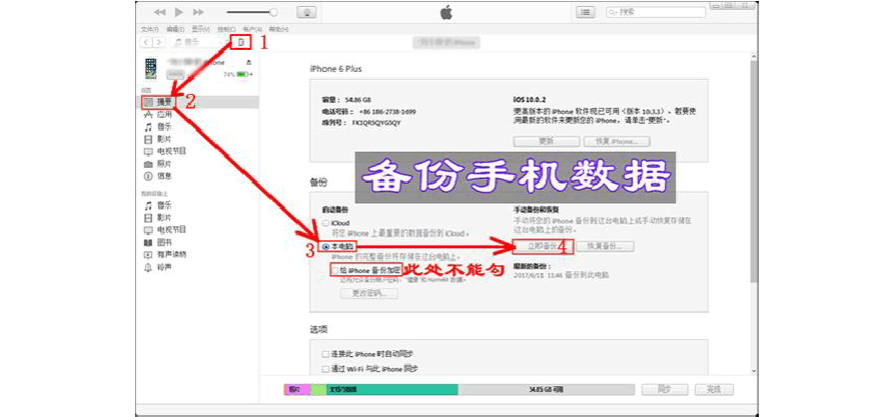This screenshot has width=893, height=417.
Task: Open the 文件 menu
Action: click(x=150, y=28)
